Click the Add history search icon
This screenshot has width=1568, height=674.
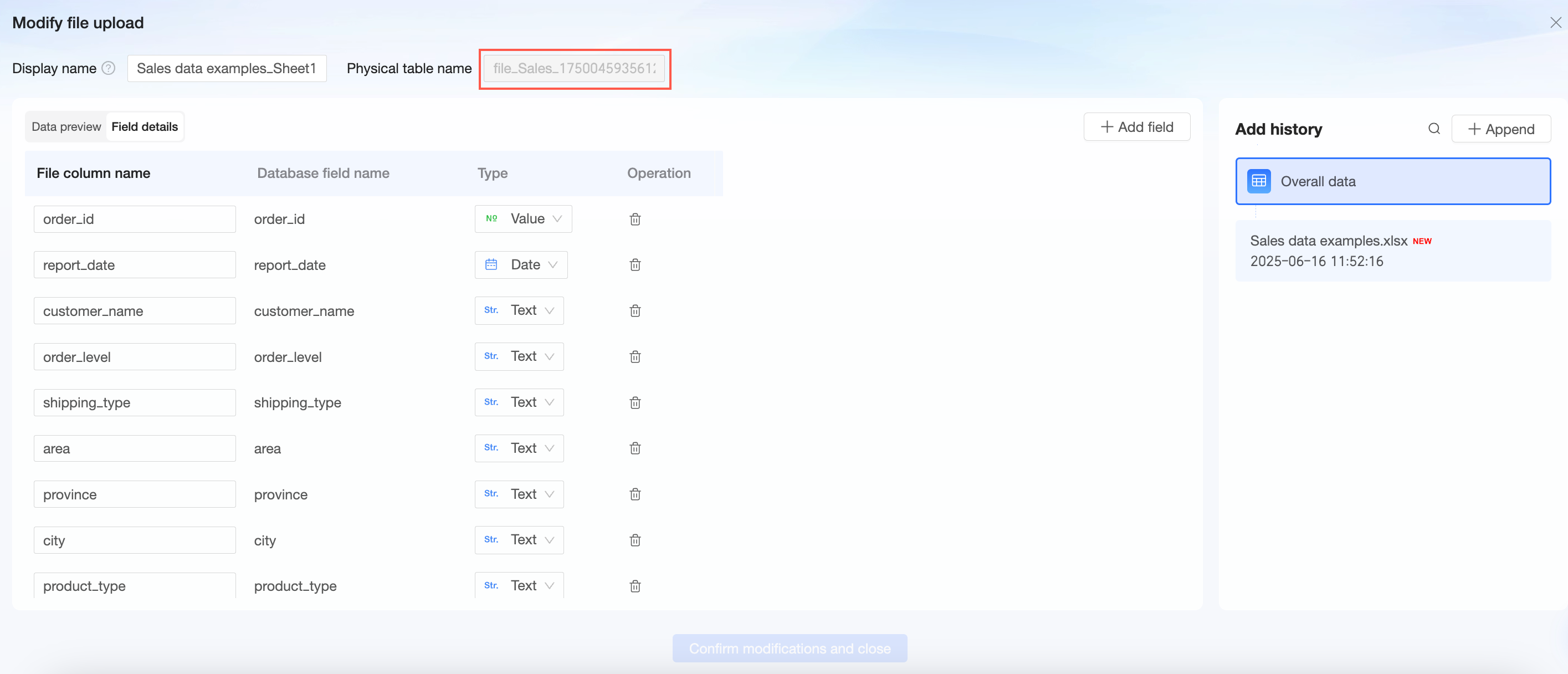click(1433, 129)
